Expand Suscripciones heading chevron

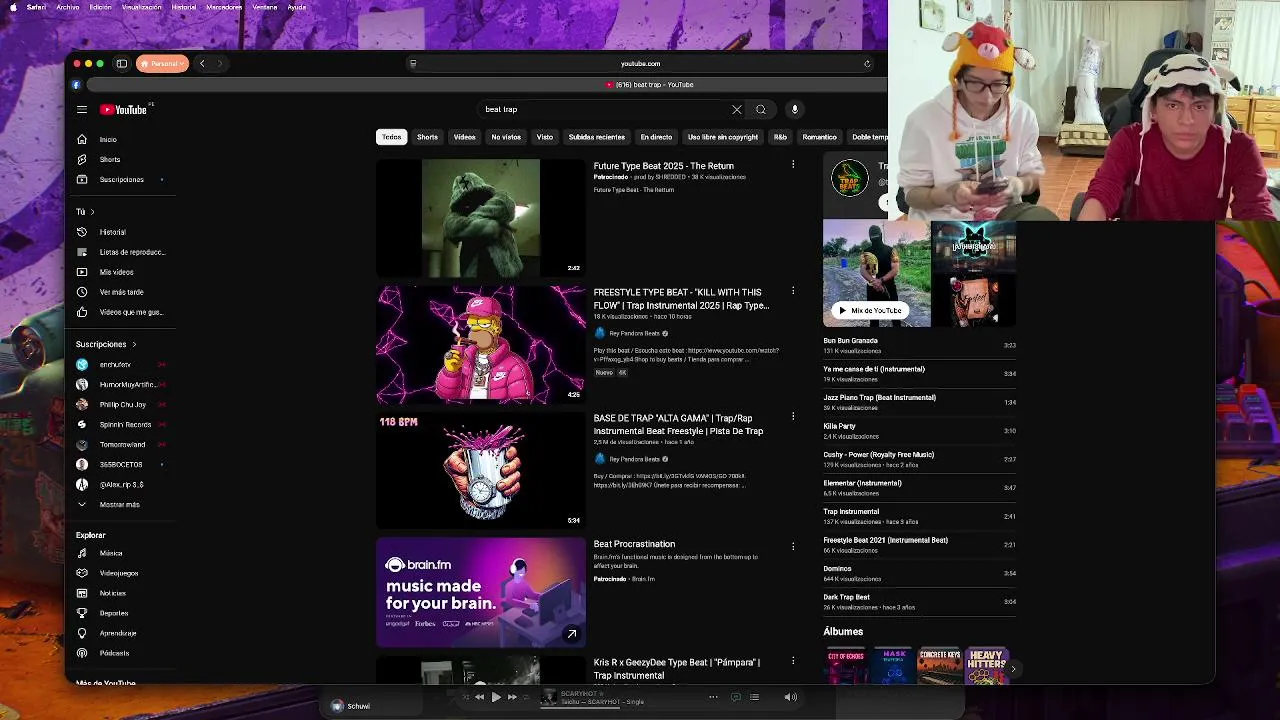pyautogui.click(x=134, y=344)
